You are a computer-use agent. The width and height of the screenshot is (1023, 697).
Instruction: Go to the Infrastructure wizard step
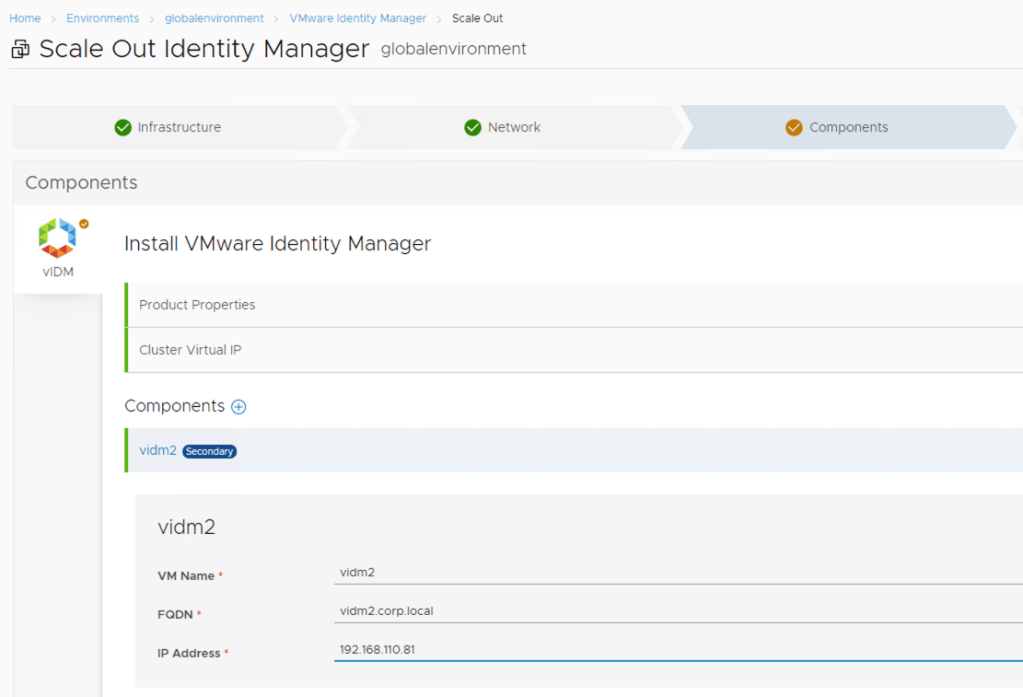tap(179, 127)
